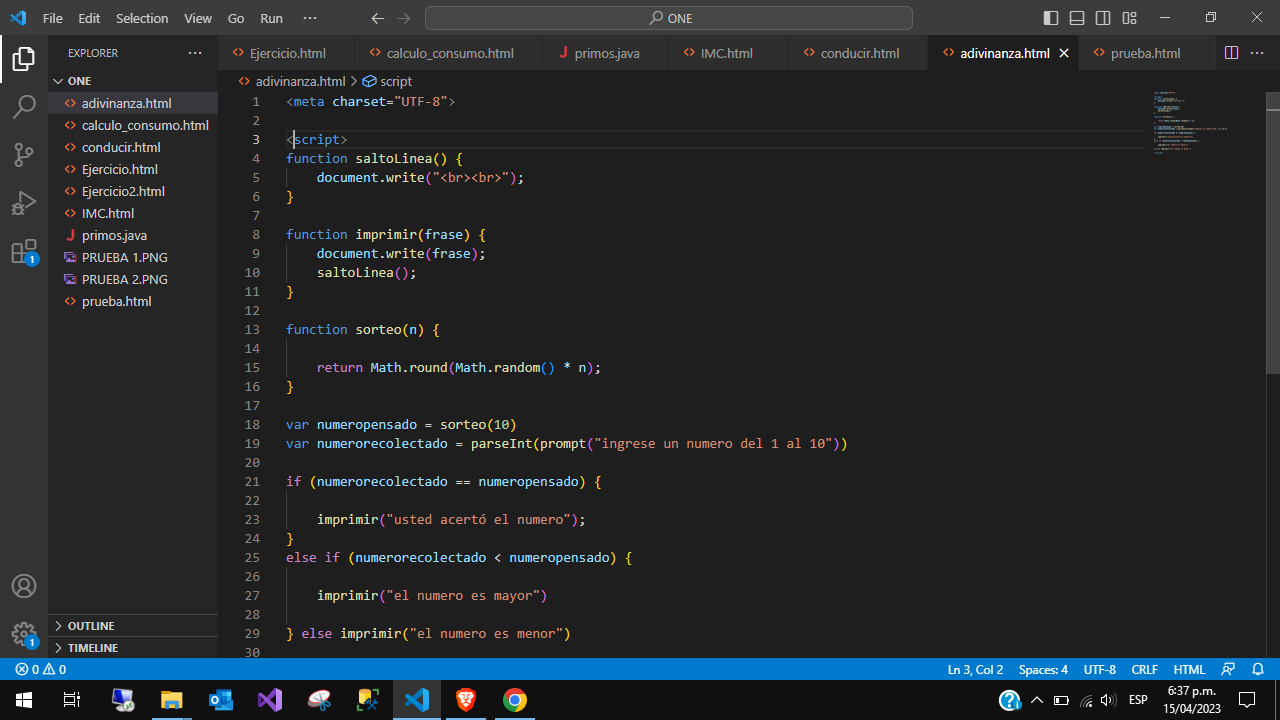This screenshot has width=1280, height=720.
Task: Change language mode HTML in status bar
Action: tap(1189, 670)
